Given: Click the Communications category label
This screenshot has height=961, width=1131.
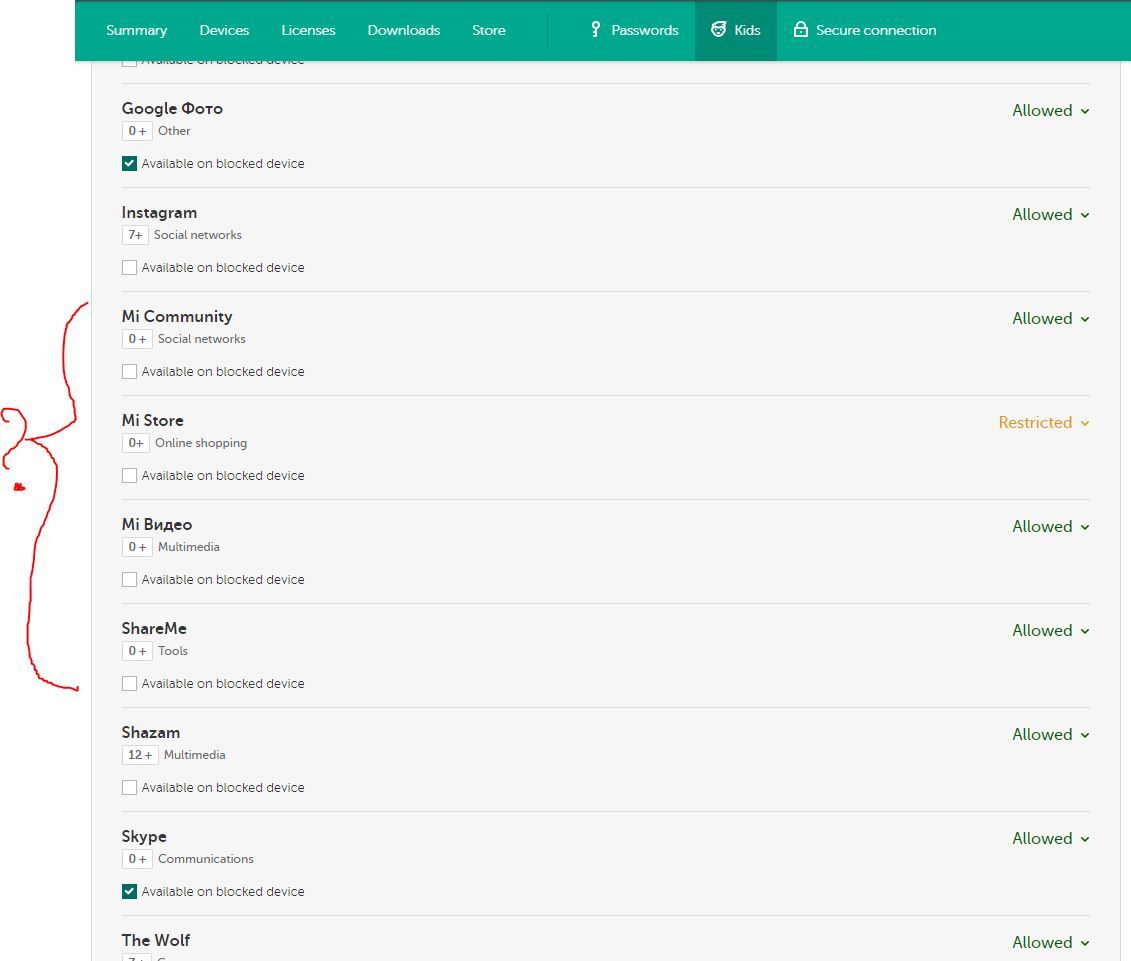Looking at the screenshot, I should (206, 859).
